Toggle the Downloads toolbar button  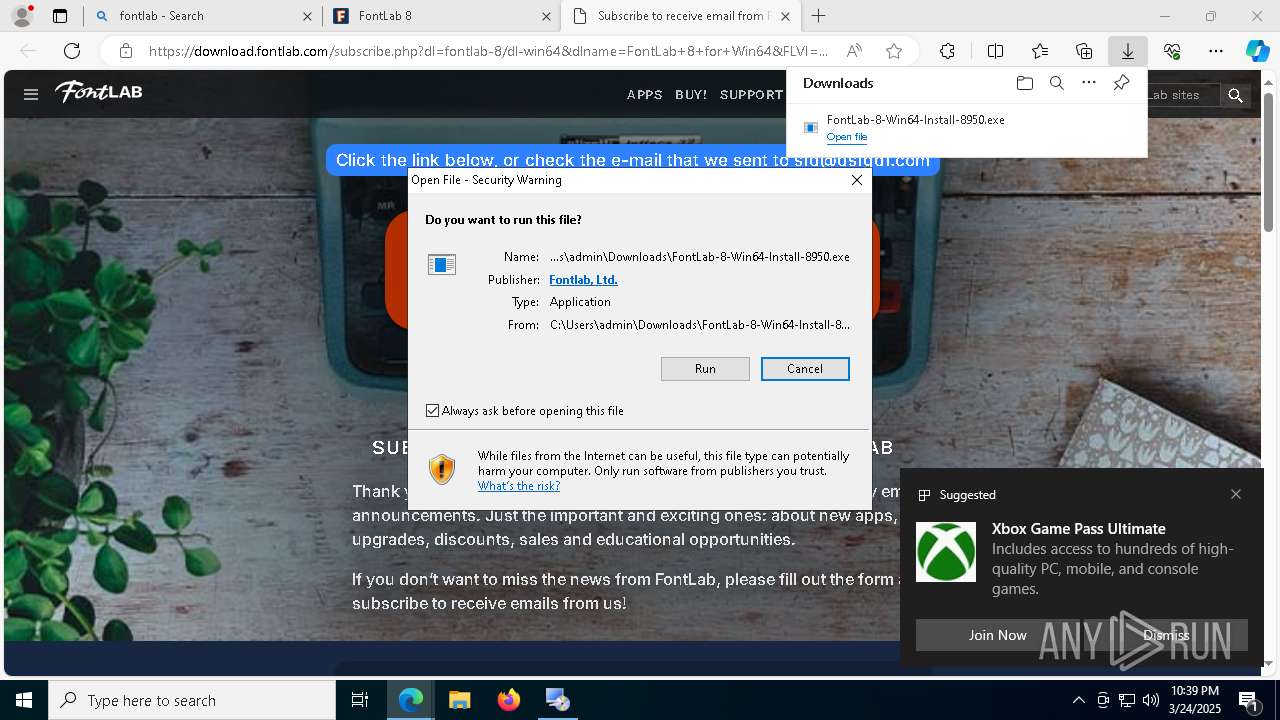click(x=1127, y=51)
